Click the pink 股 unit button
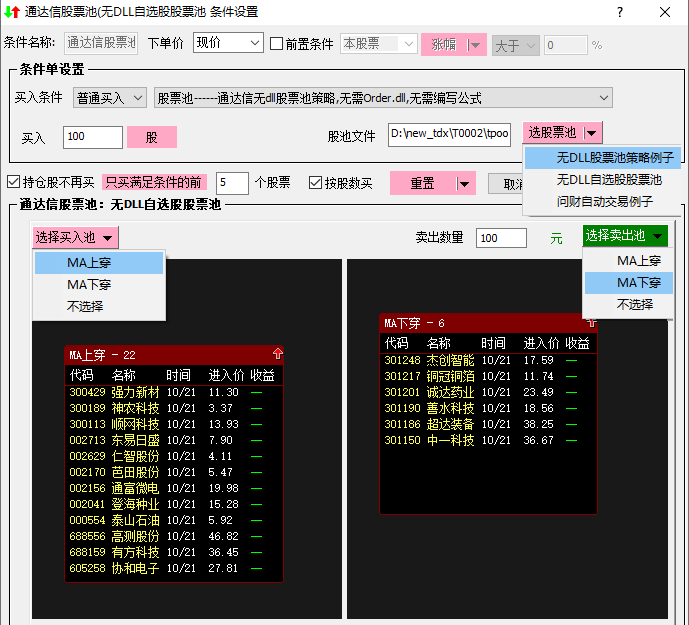The width and height of the screenshot is (689, 625). pyautogui.click(x=152, y=137)
